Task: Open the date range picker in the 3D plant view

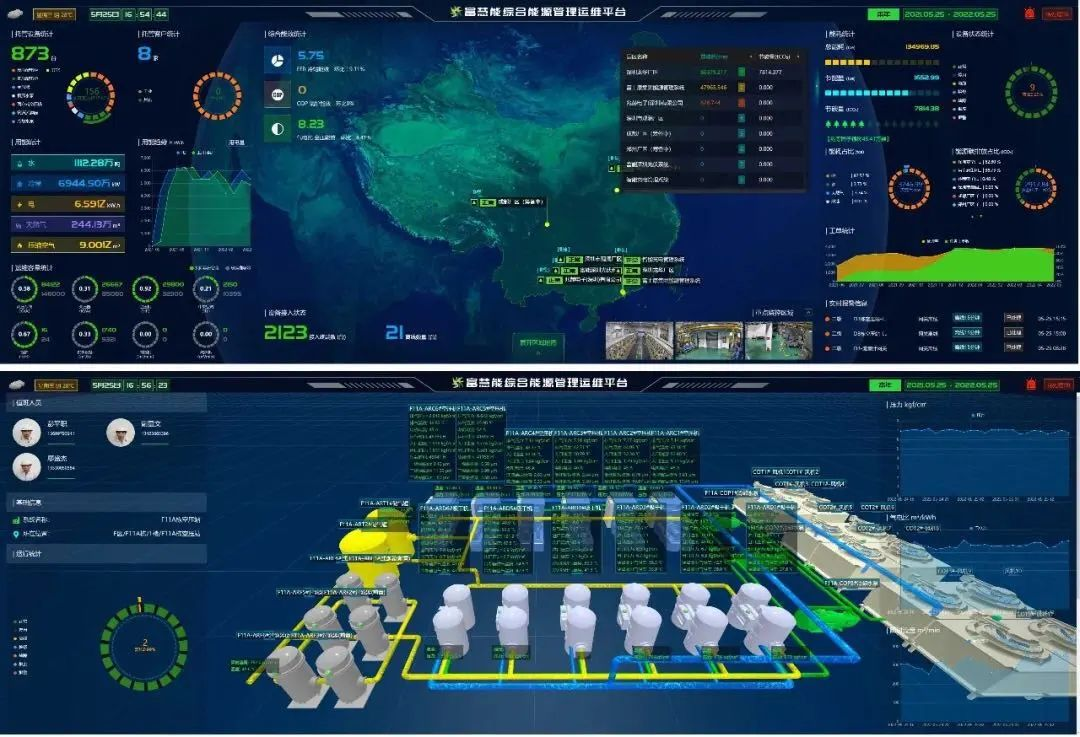Action: click(953, 384)
